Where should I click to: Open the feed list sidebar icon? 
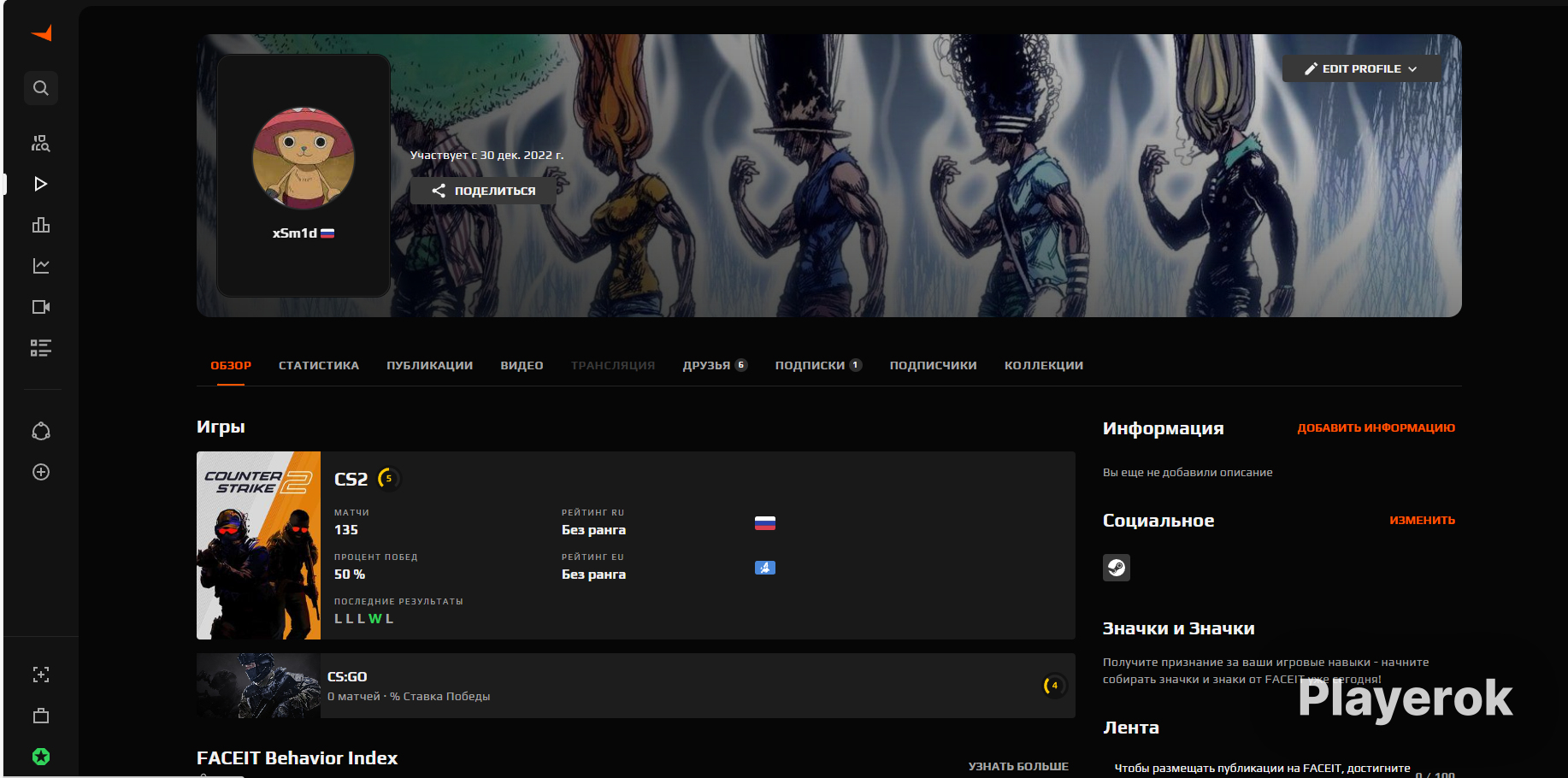[x=41, y=348]
